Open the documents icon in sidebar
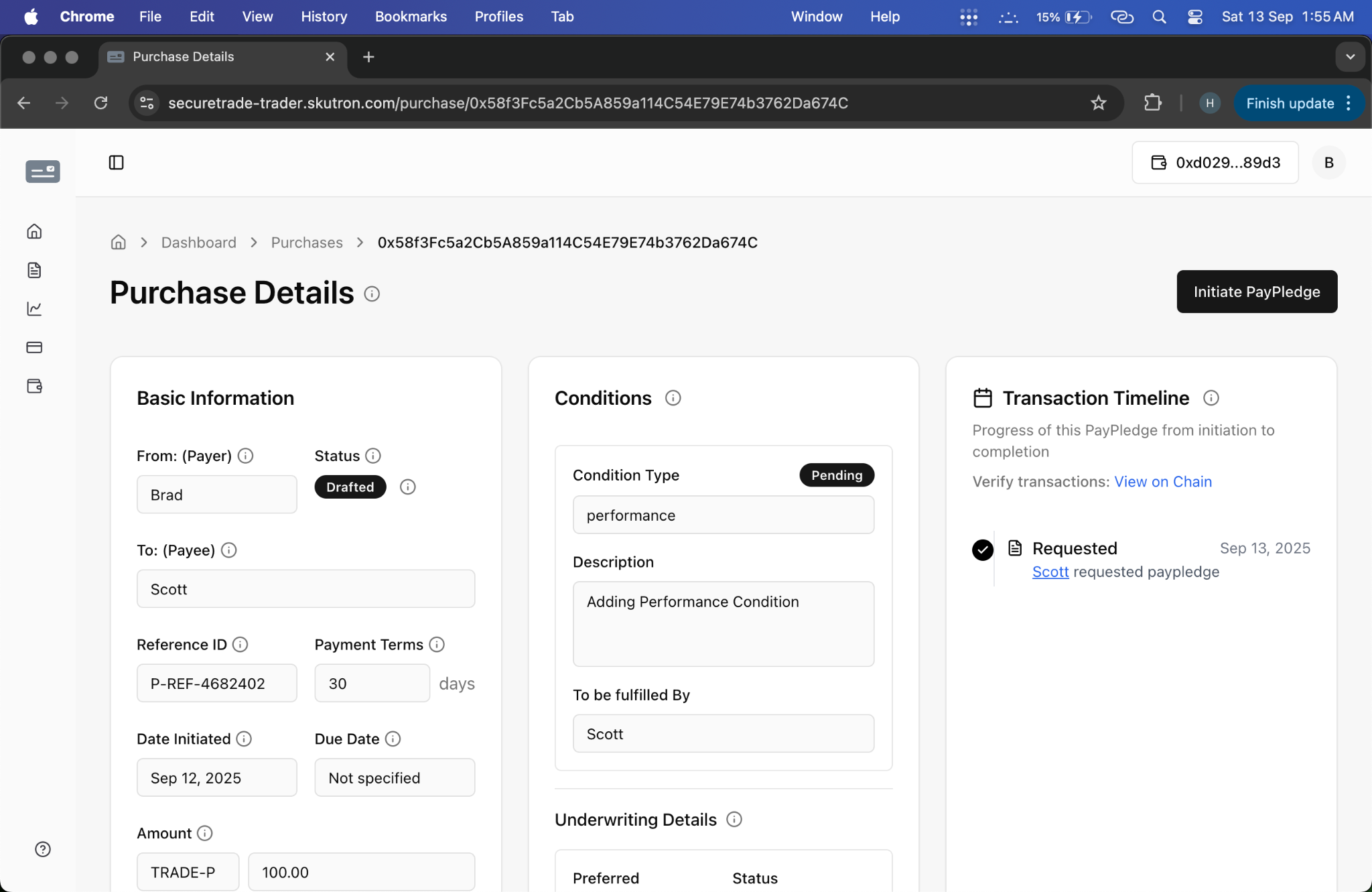1372x892 pixels. [x=34, y=270]
